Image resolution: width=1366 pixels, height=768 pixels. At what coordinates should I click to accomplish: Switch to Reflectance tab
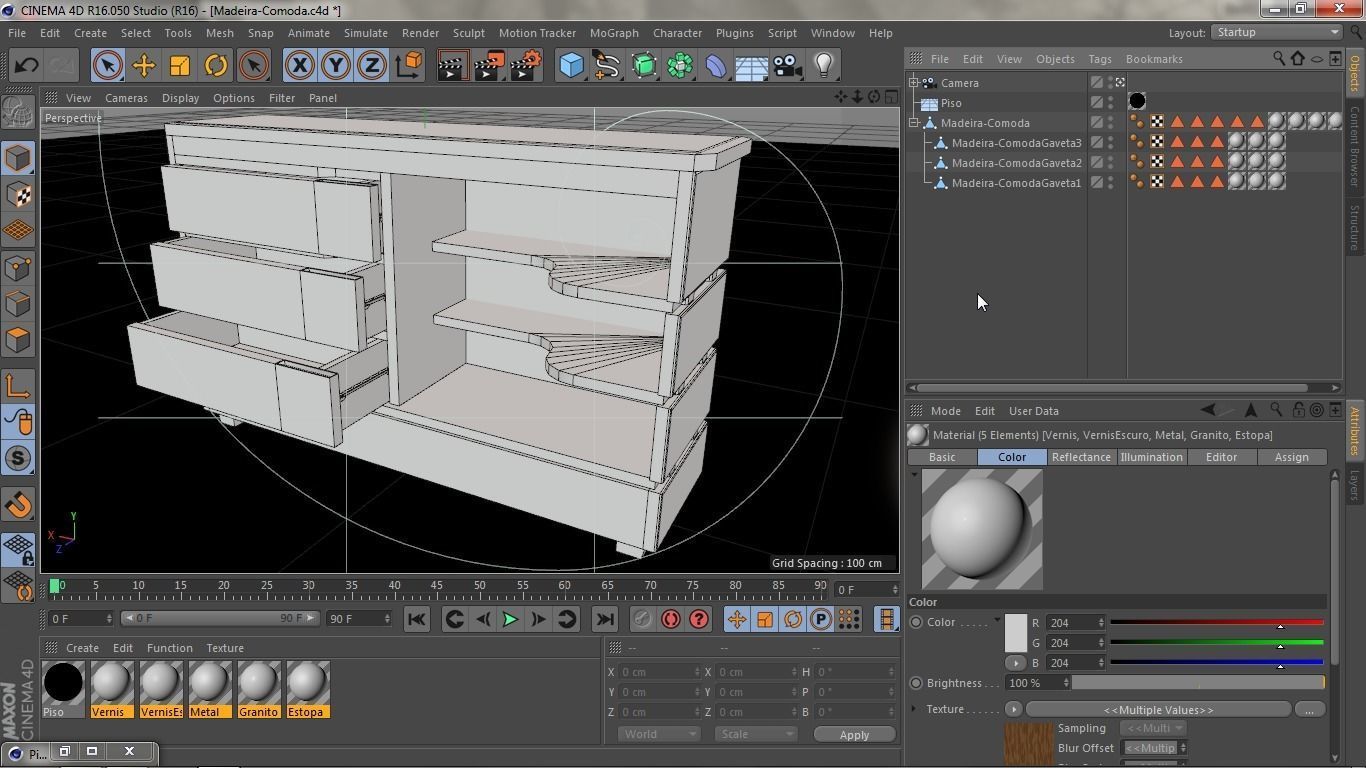click(x=1081, y=457)
